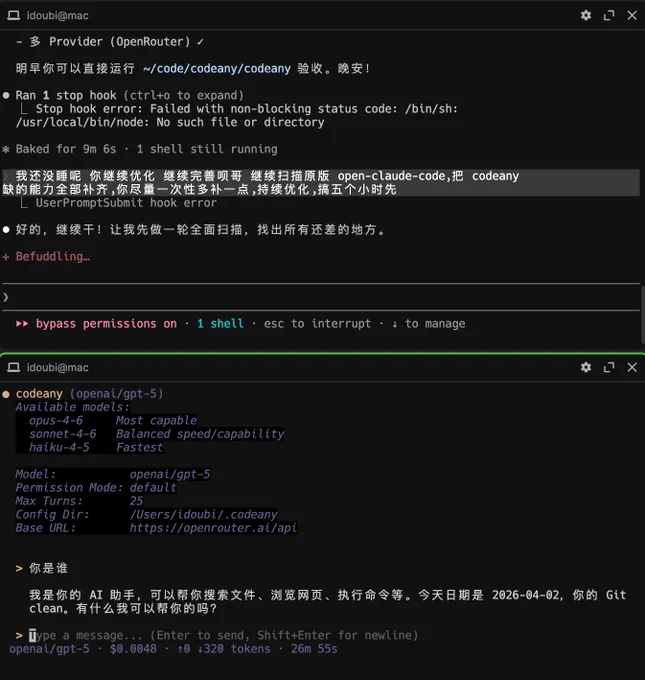The width and height of the screenshot is (645, 680).
Task: Click the 'Available models:' heading
Action: click(72, 407)
